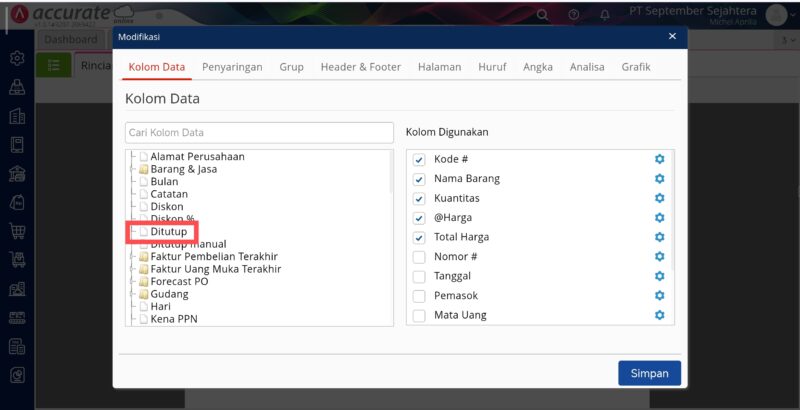Expand the Gudang folder node
The image size is (800, 410).
pyautogui.click(x=144, y=294)
